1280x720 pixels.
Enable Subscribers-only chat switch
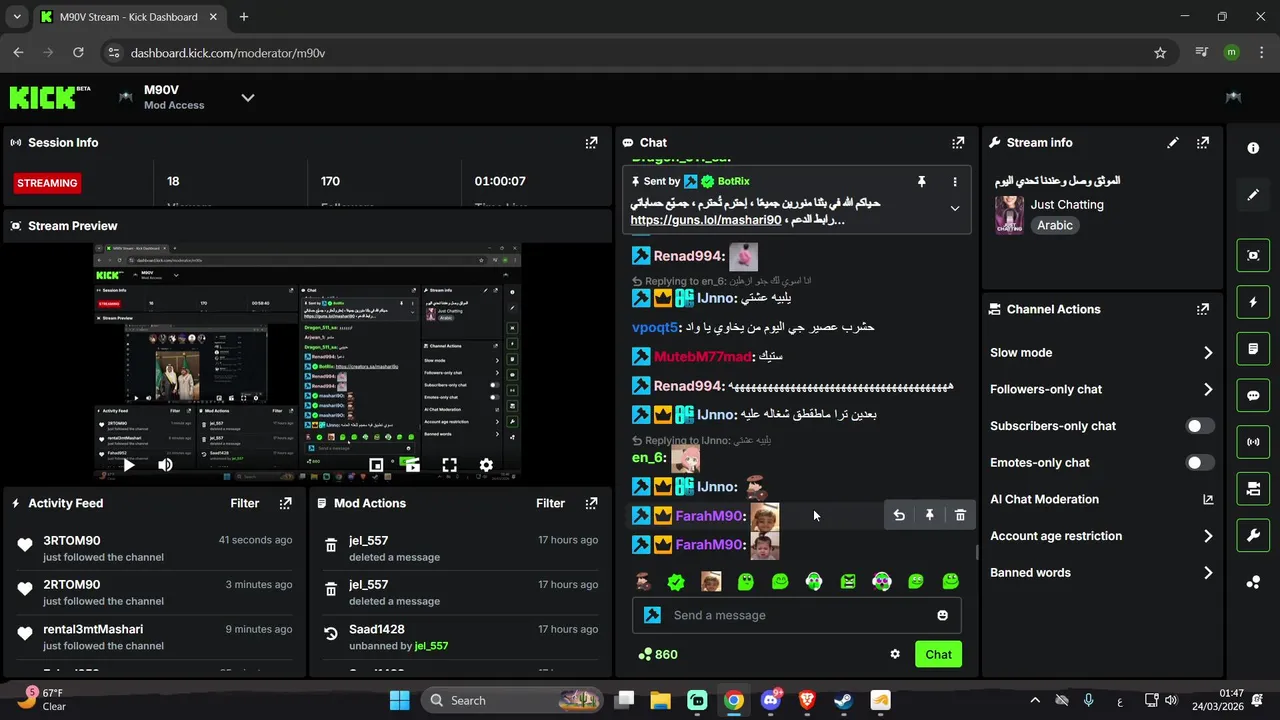pos(1200,426)
